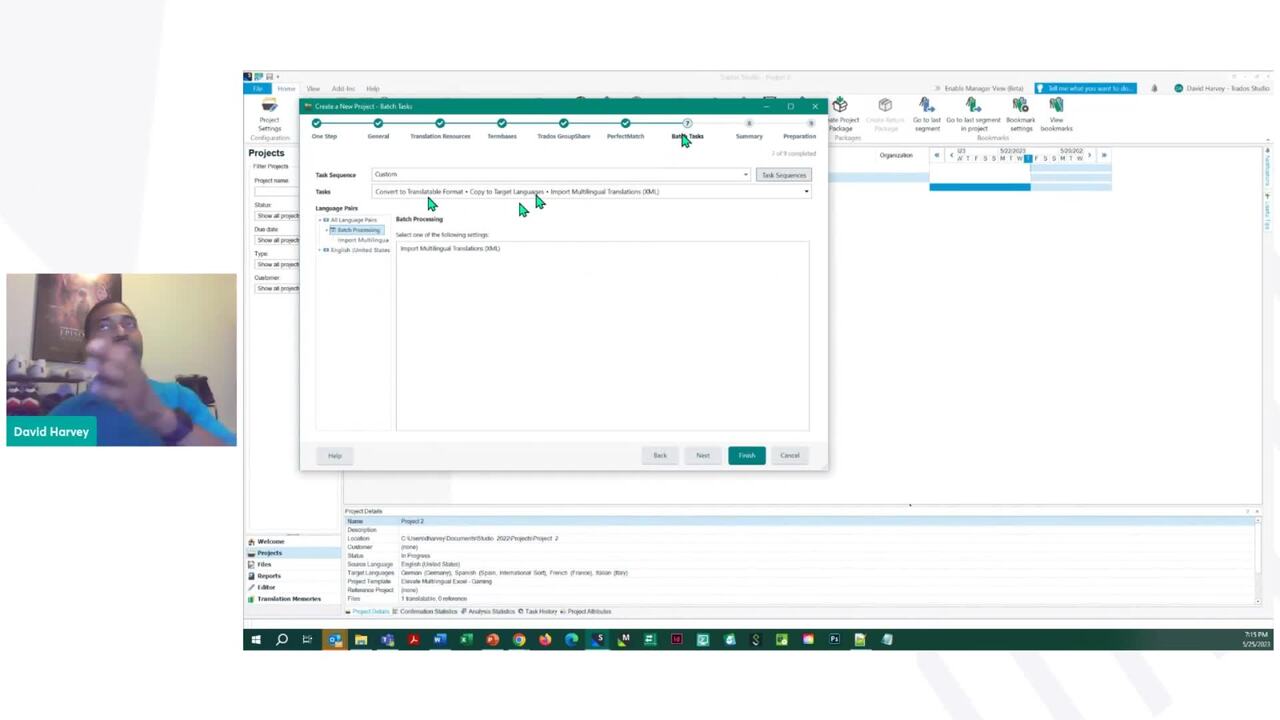Open InDesign from the taskbar
This screenshot has width=1280, height=720.
pos(677,639)
